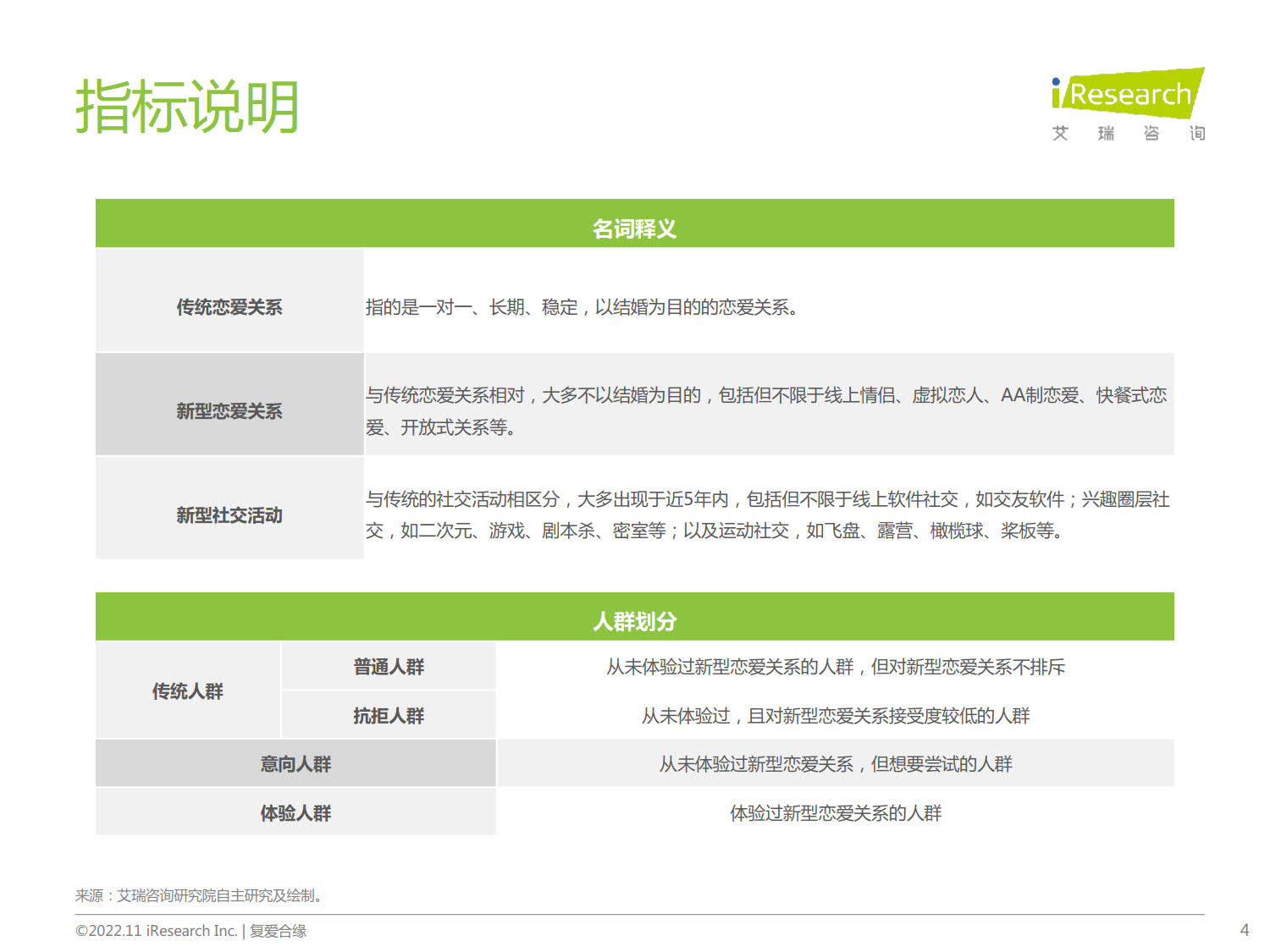Click the description ending 但对新型恋爱关系不排斥
The height and width of the screenshot is (952, 1270).
[836, 667]
